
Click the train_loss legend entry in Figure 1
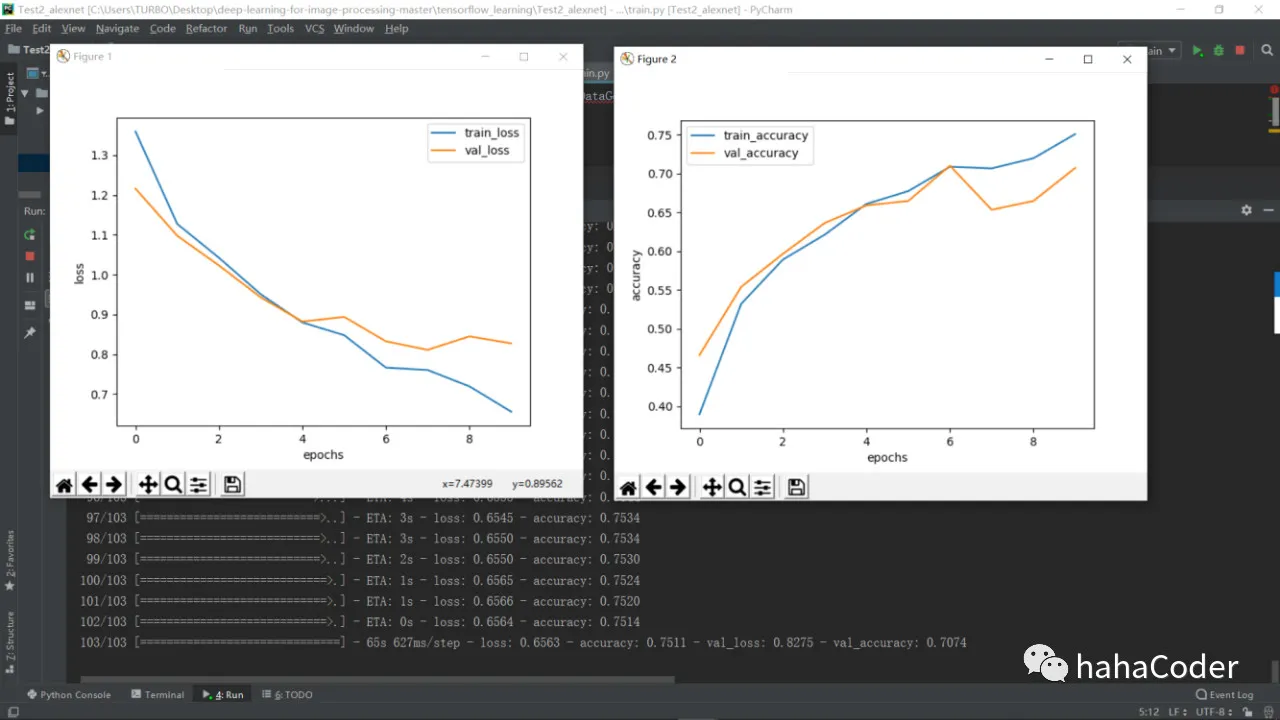[x=475, y=133]
